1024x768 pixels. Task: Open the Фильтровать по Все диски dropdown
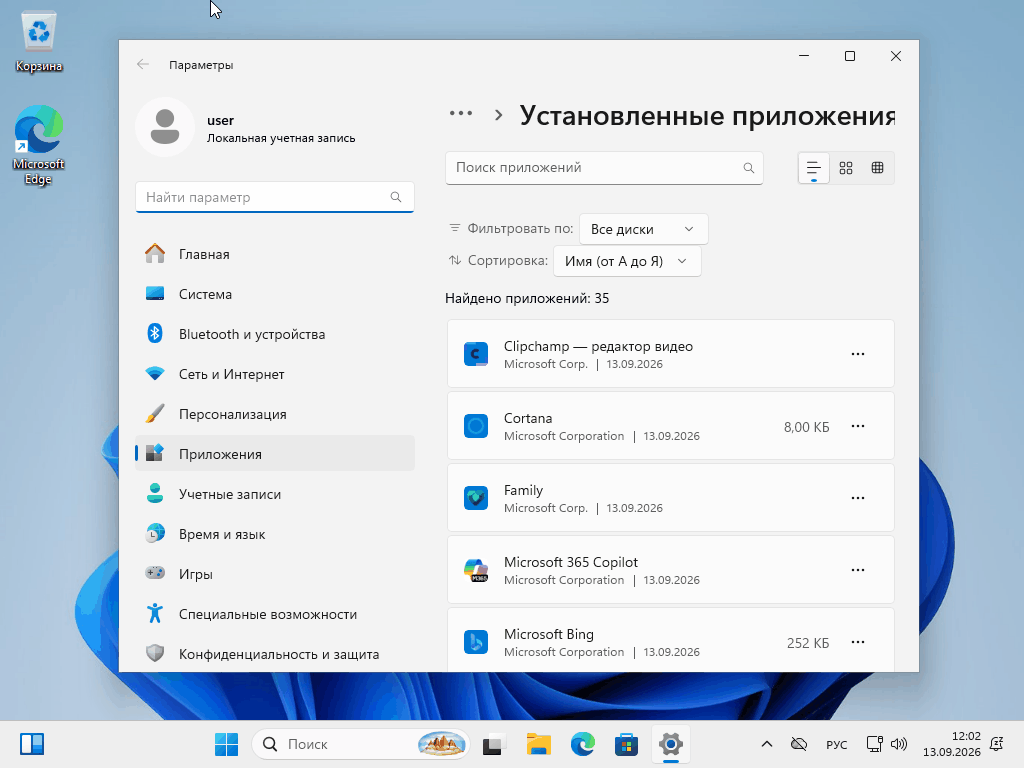point(643,229)
